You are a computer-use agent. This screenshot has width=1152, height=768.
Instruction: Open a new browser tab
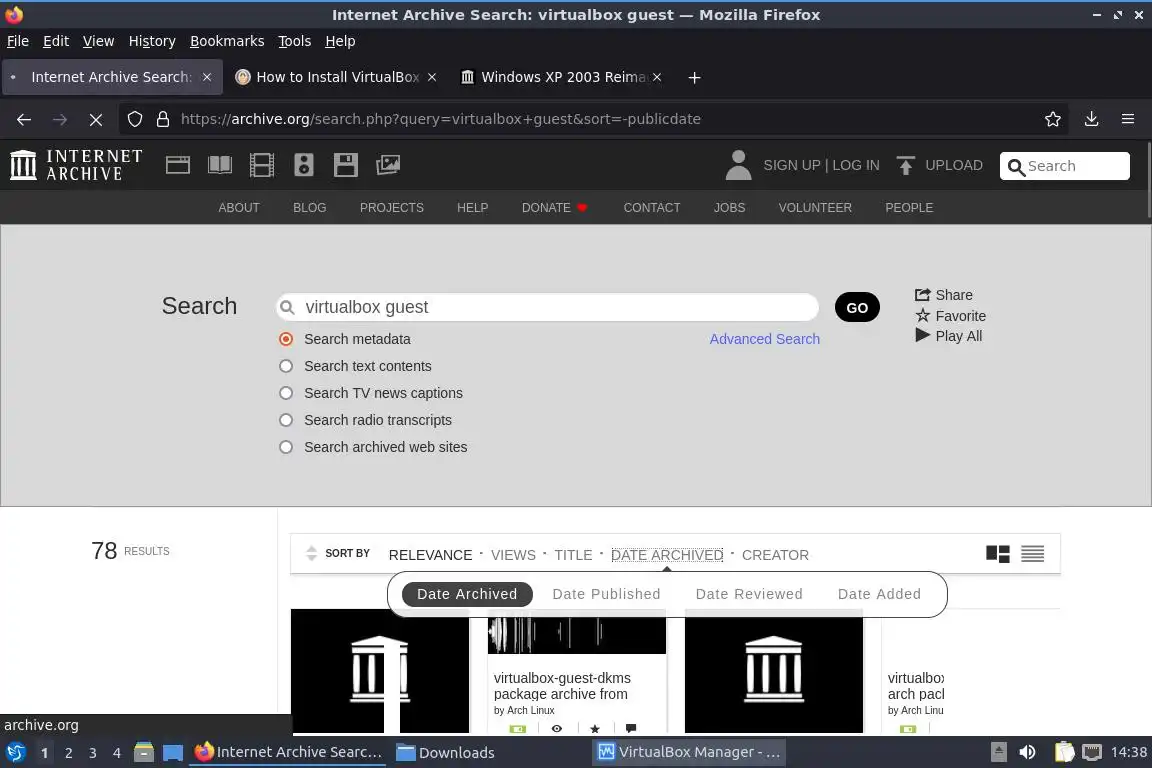pyautogui.click(x=694, y=77)
